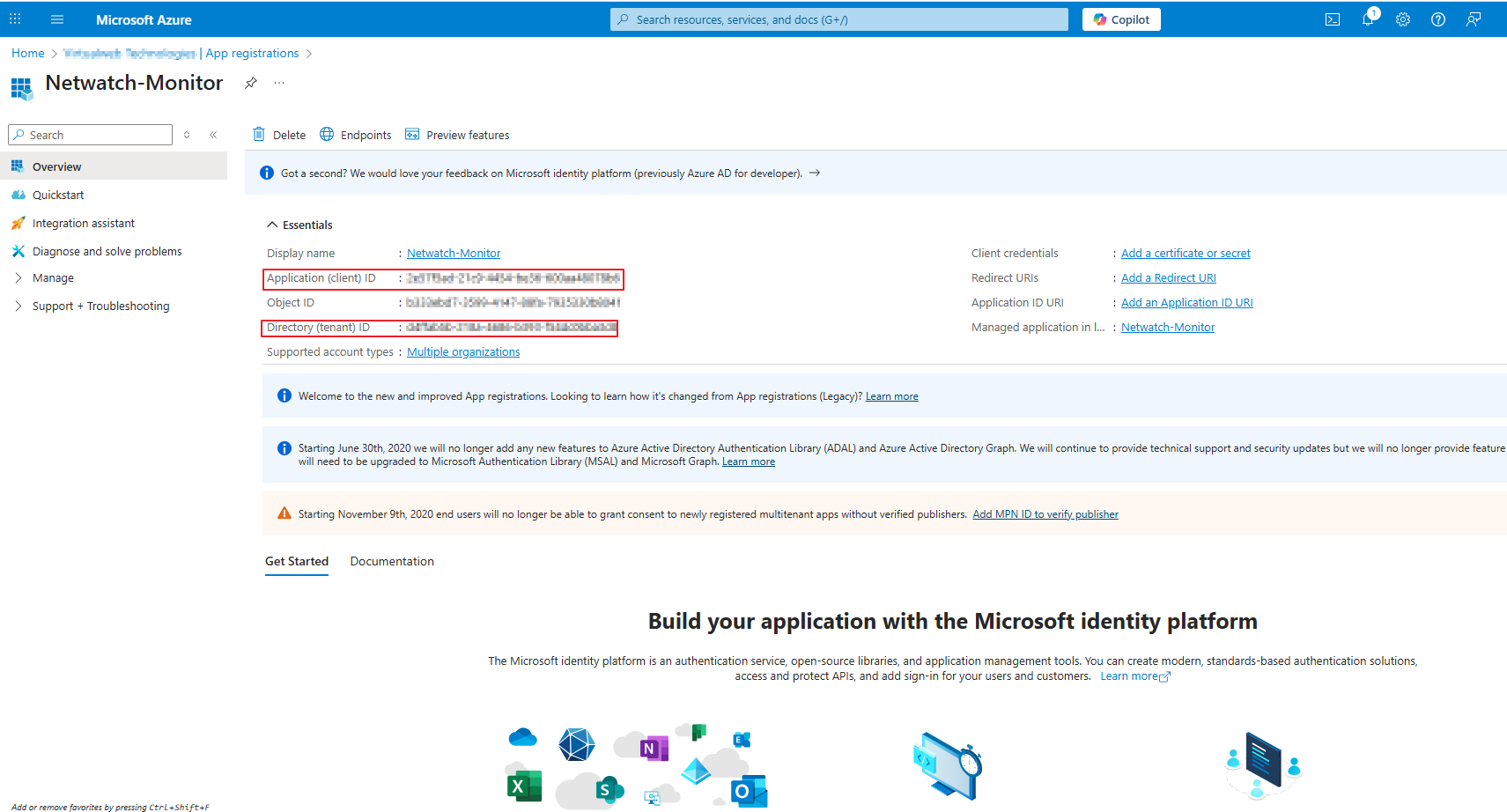Switch to the Documentation tab
1507x812 pixels.
coord(392,561)
